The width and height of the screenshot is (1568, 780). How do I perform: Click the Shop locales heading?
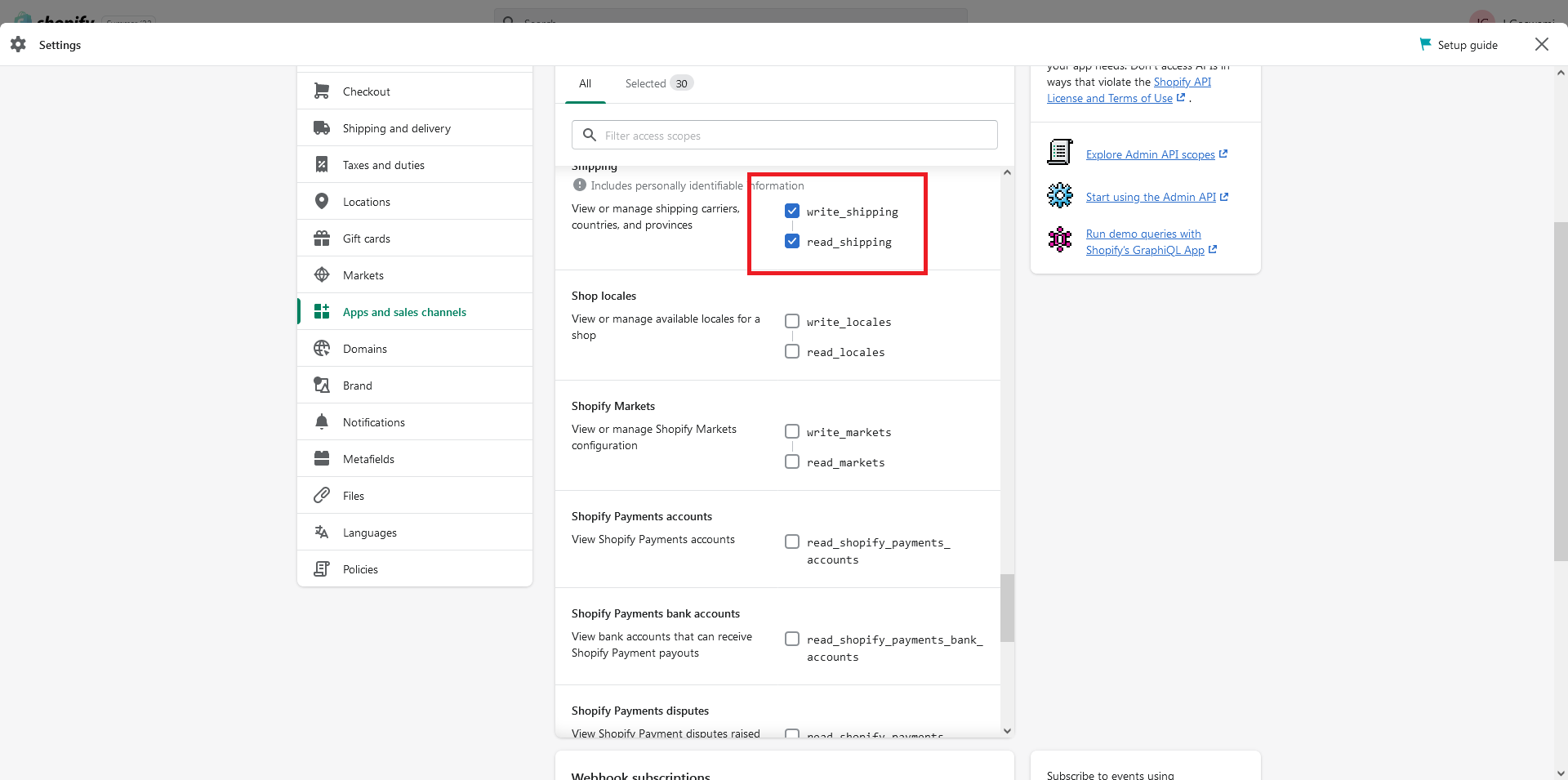604,296
